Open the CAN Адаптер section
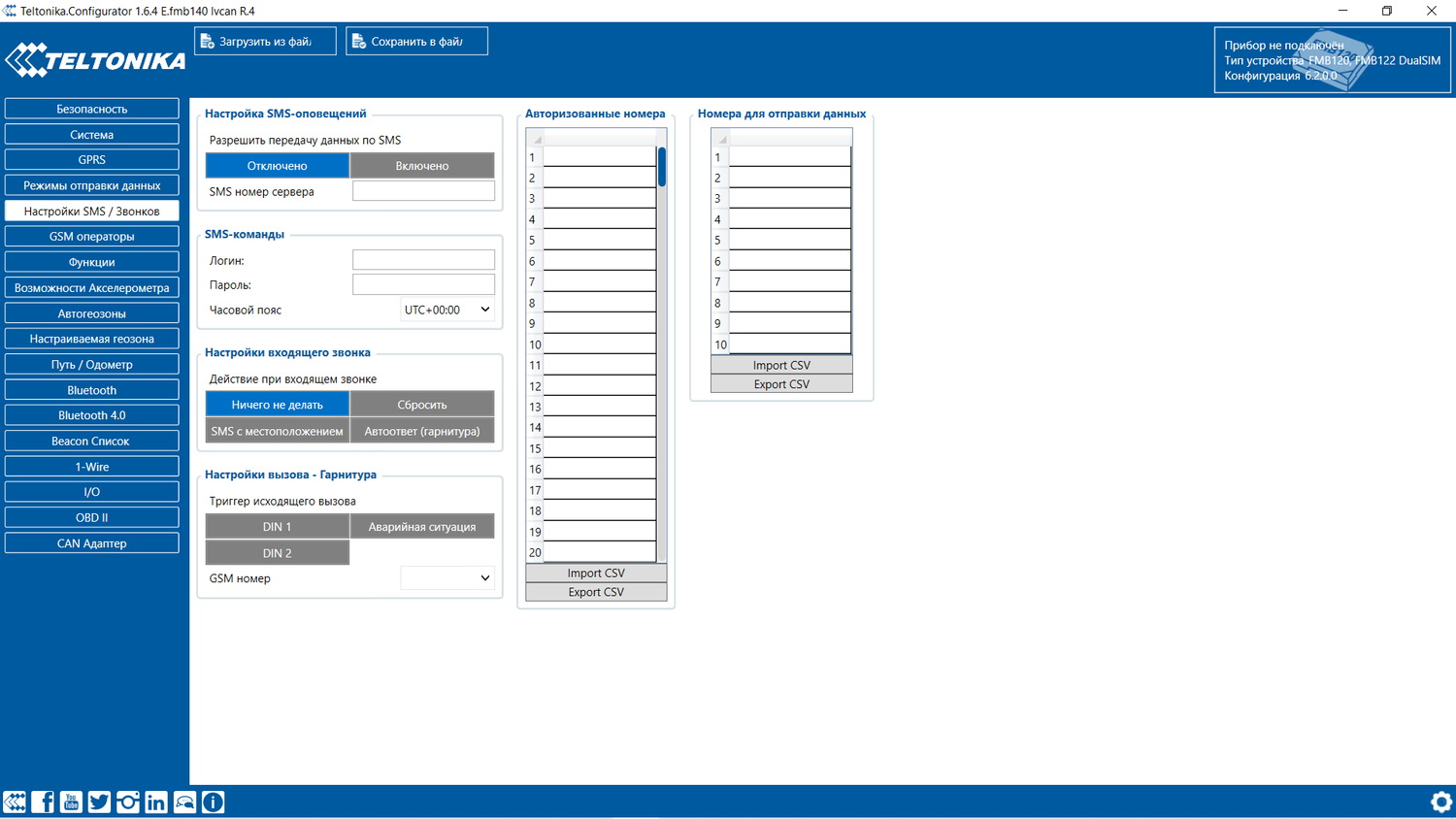This screenshot has height=819, width=1456. 91,543
